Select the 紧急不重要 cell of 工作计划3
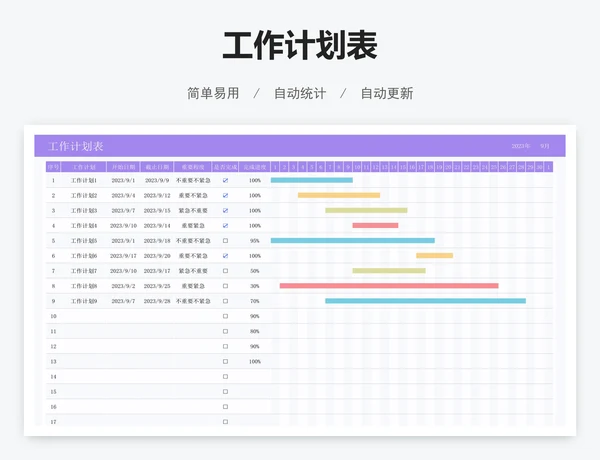Viewport: 600px width, 460px height. (193, 210)
